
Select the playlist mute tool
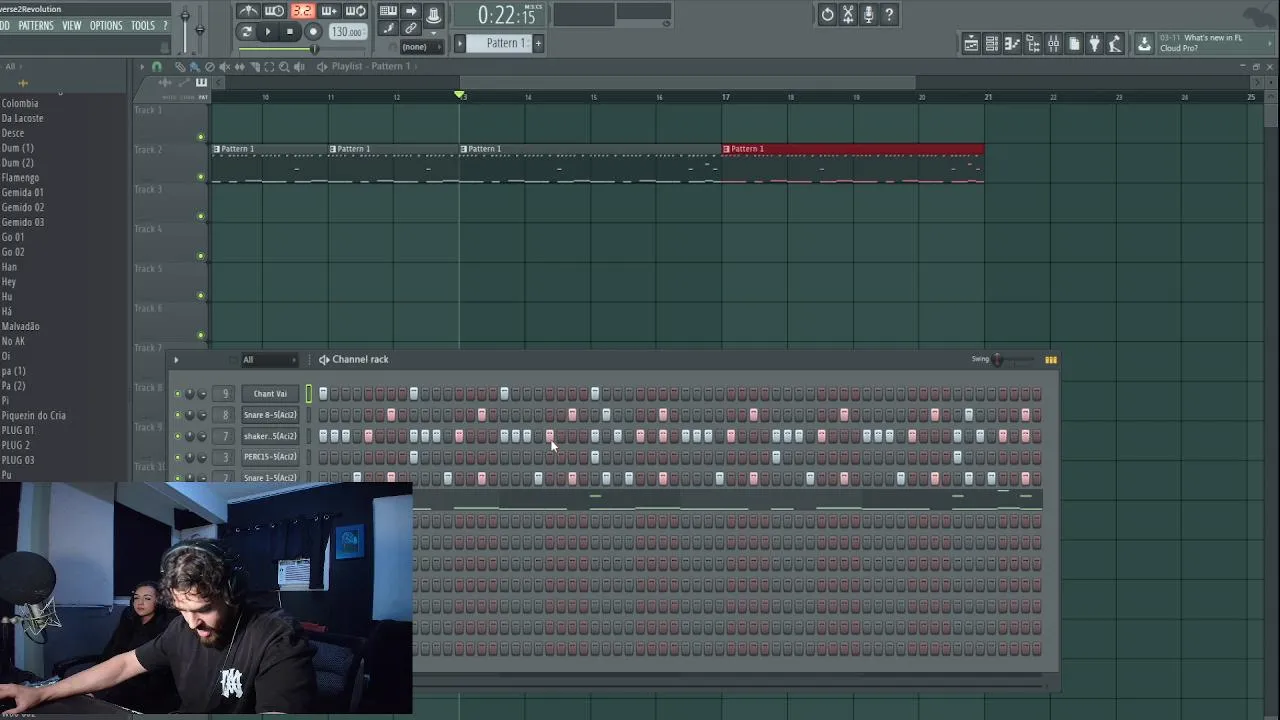(225, 66)
